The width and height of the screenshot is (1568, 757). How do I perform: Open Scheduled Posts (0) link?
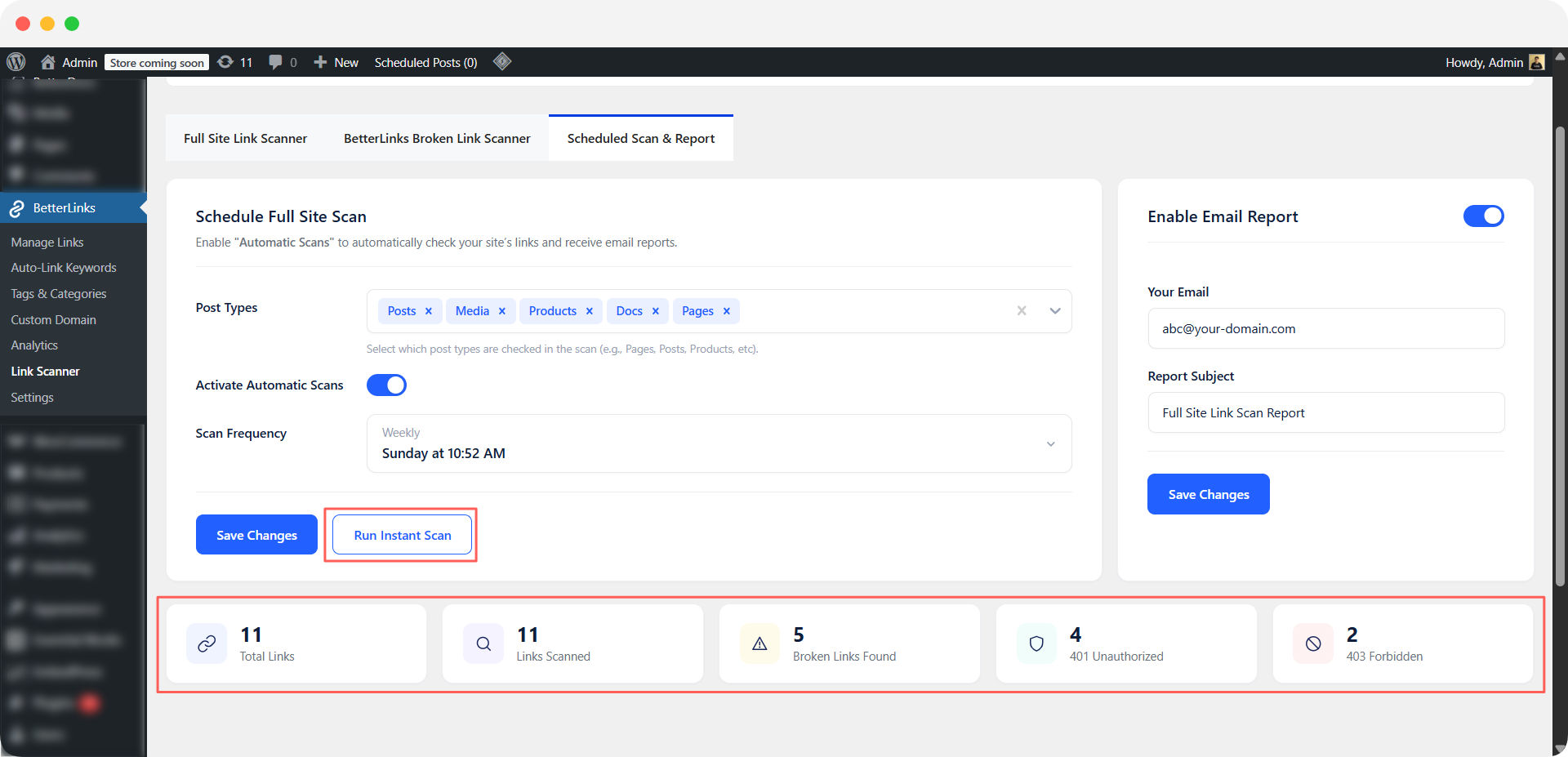pos(425,62)
